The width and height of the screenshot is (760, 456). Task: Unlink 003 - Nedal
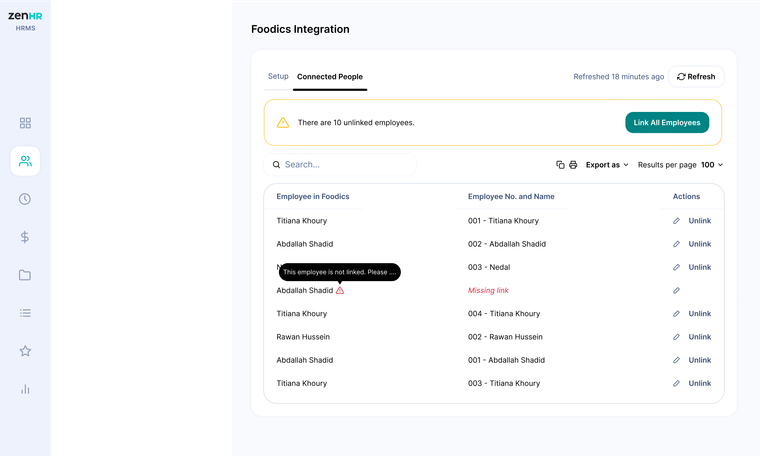click(699, 267)
